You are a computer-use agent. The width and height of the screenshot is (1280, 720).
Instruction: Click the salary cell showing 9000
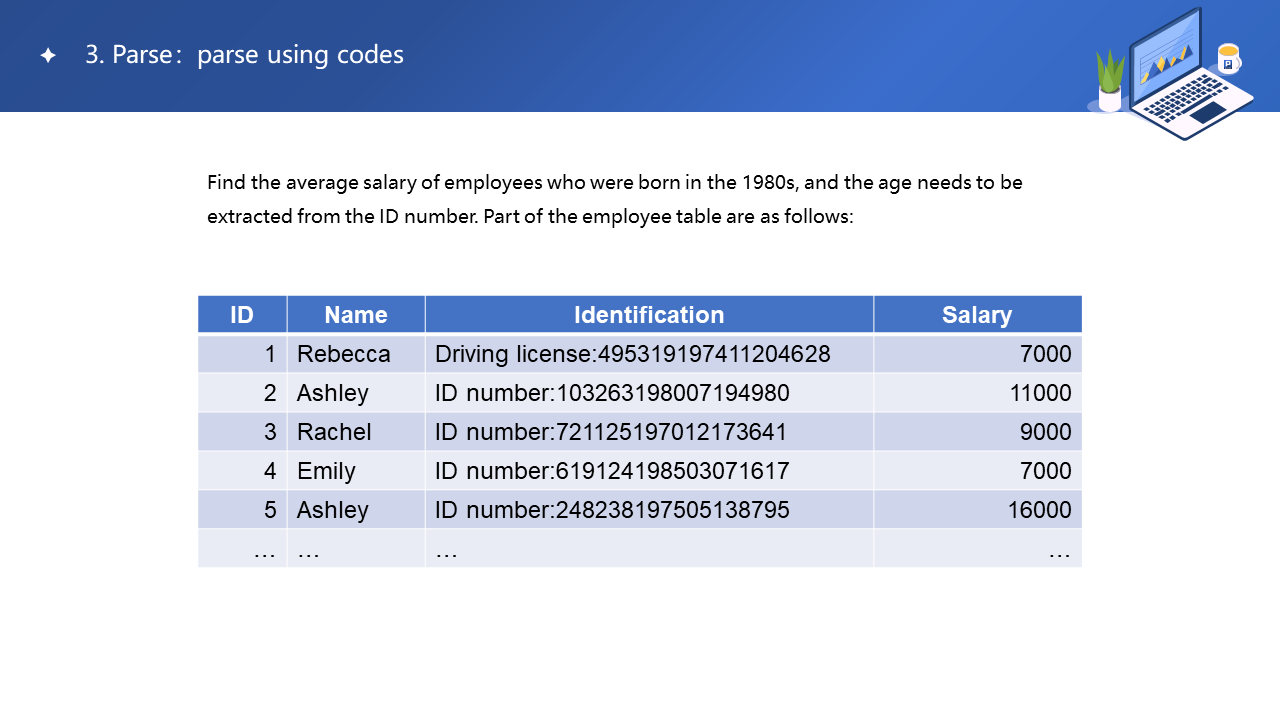1045,432
